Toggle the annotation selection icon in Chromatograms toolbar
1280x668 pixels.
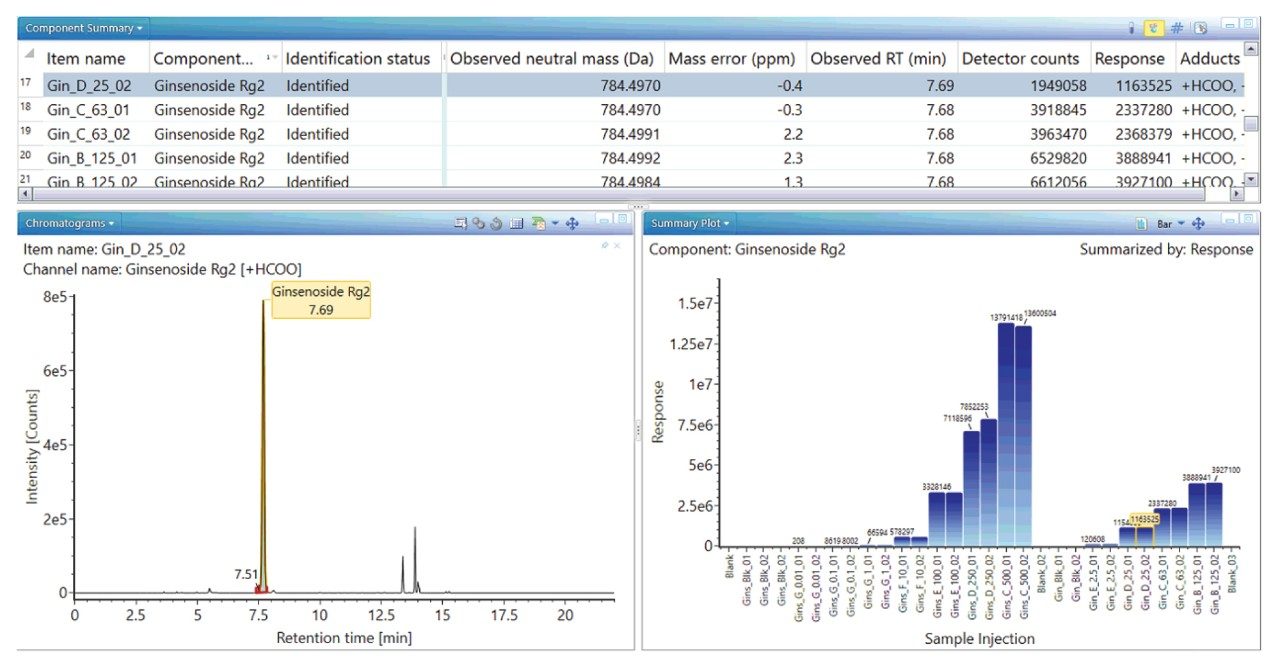pyautogui.click(x=460, y=224)
